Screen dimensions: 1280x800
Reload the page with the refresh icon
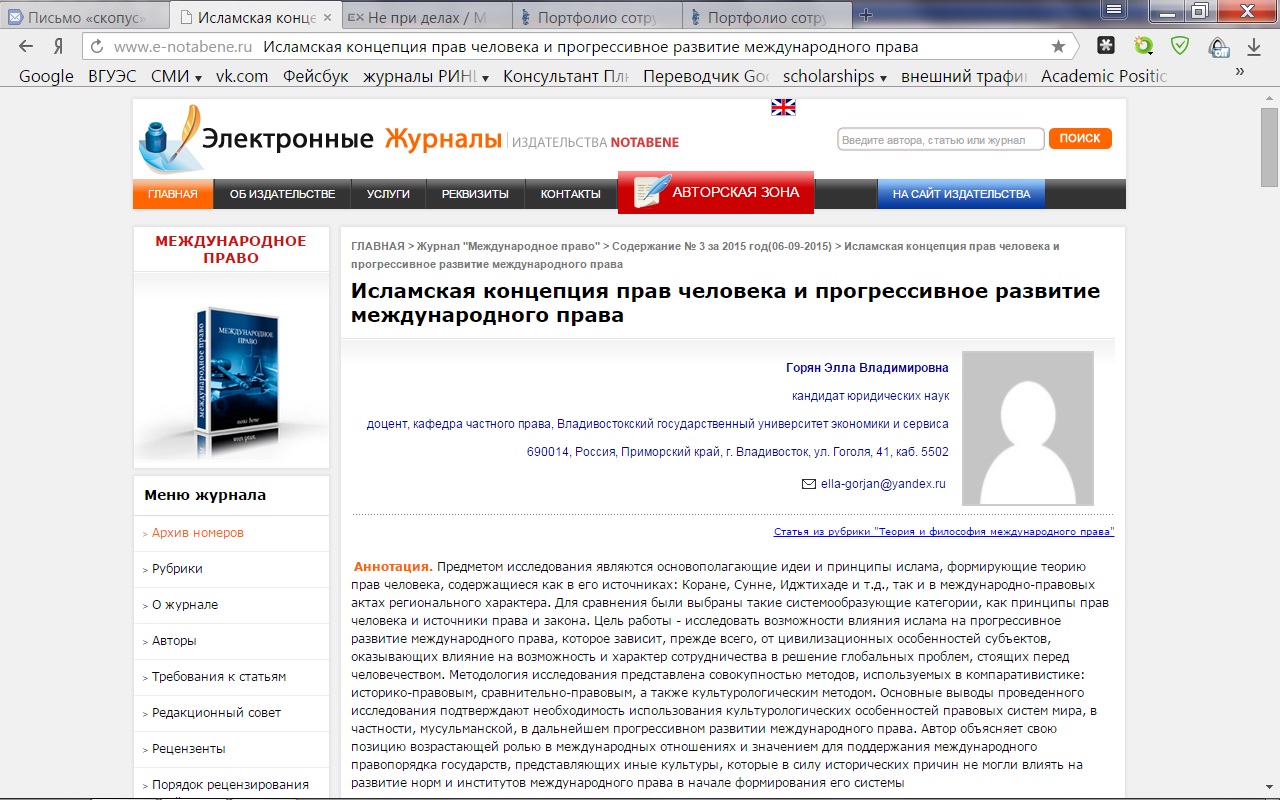(96, 47)
